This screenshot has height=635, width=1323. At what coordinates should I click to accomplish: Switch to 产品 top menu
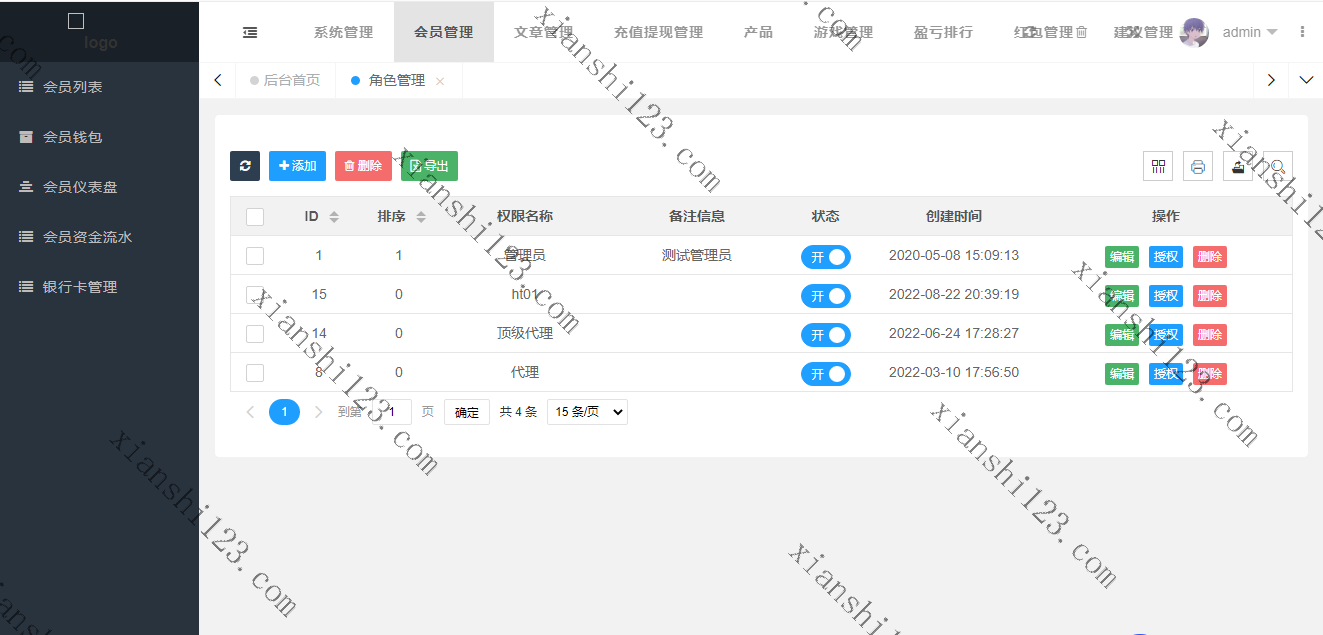point(758,32)
